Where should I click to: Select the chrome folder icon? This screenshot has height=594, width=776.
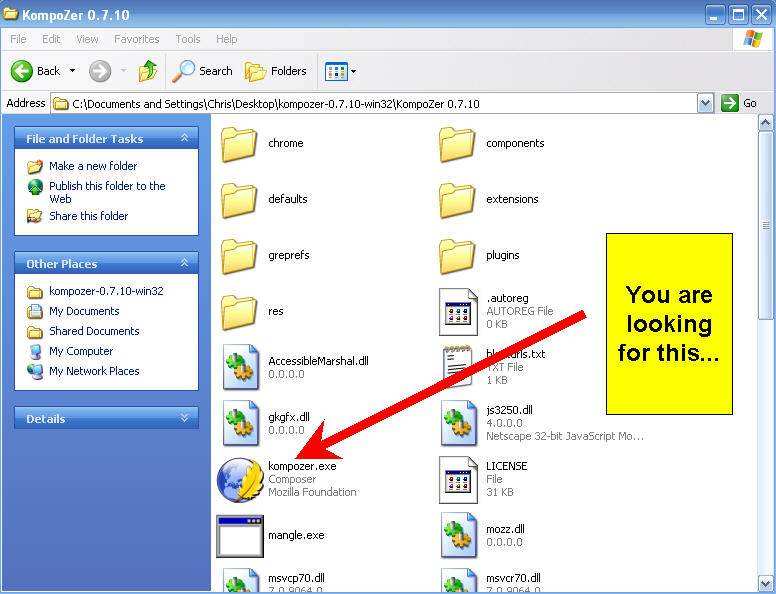(x=240, y=144)
